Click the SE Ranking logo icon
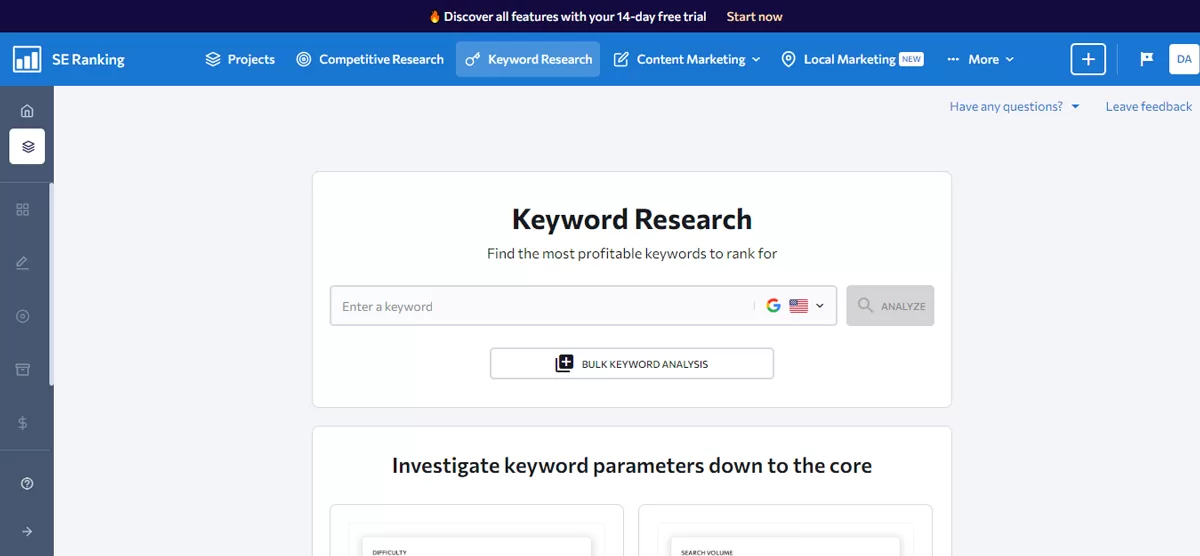Viewport: 1200px width, 556px height. 27,59
